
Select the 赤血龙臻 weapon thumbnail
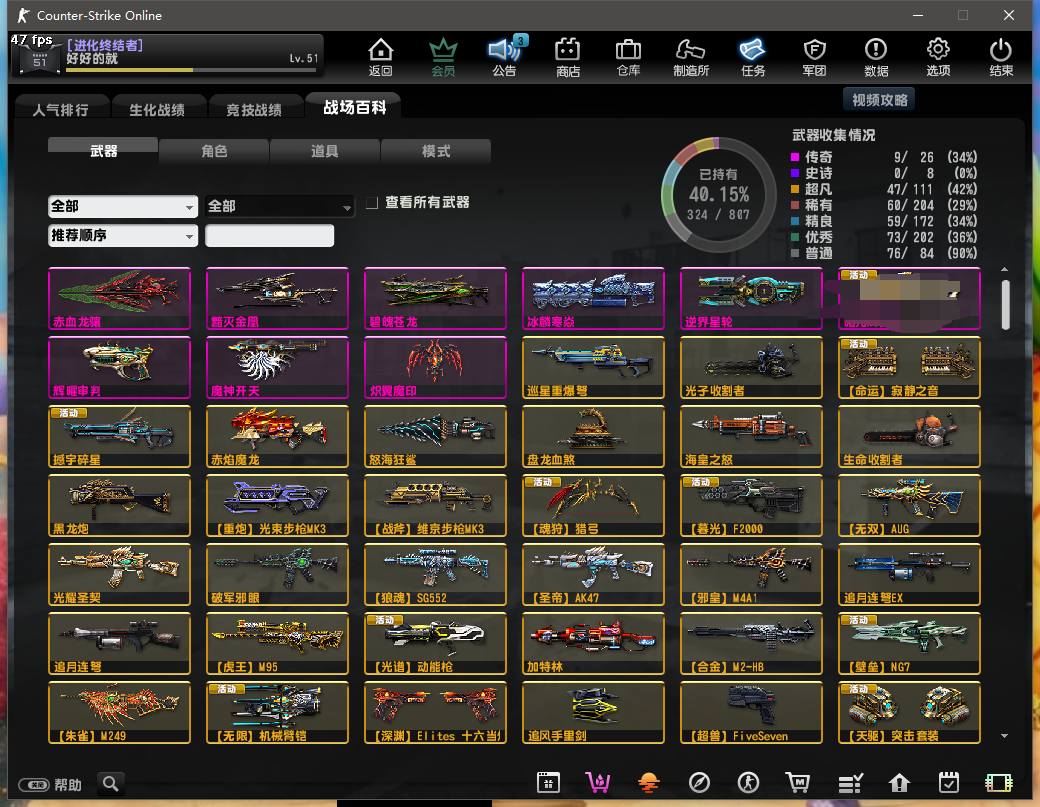click(x=119, y=298)
